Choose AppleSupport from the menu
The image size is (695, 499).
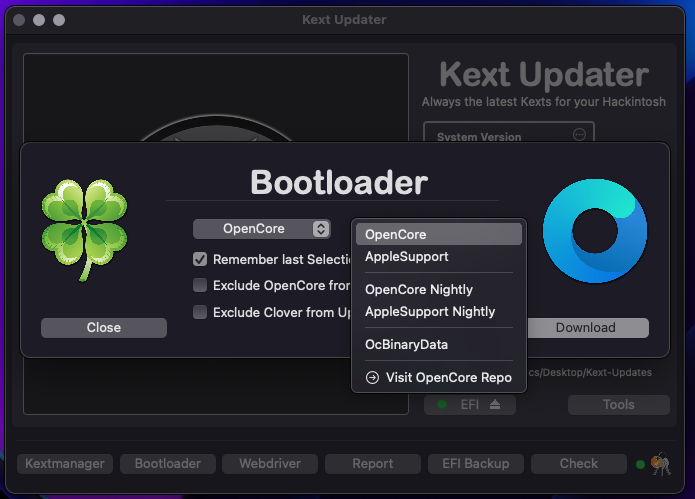(x=439, y=257)
